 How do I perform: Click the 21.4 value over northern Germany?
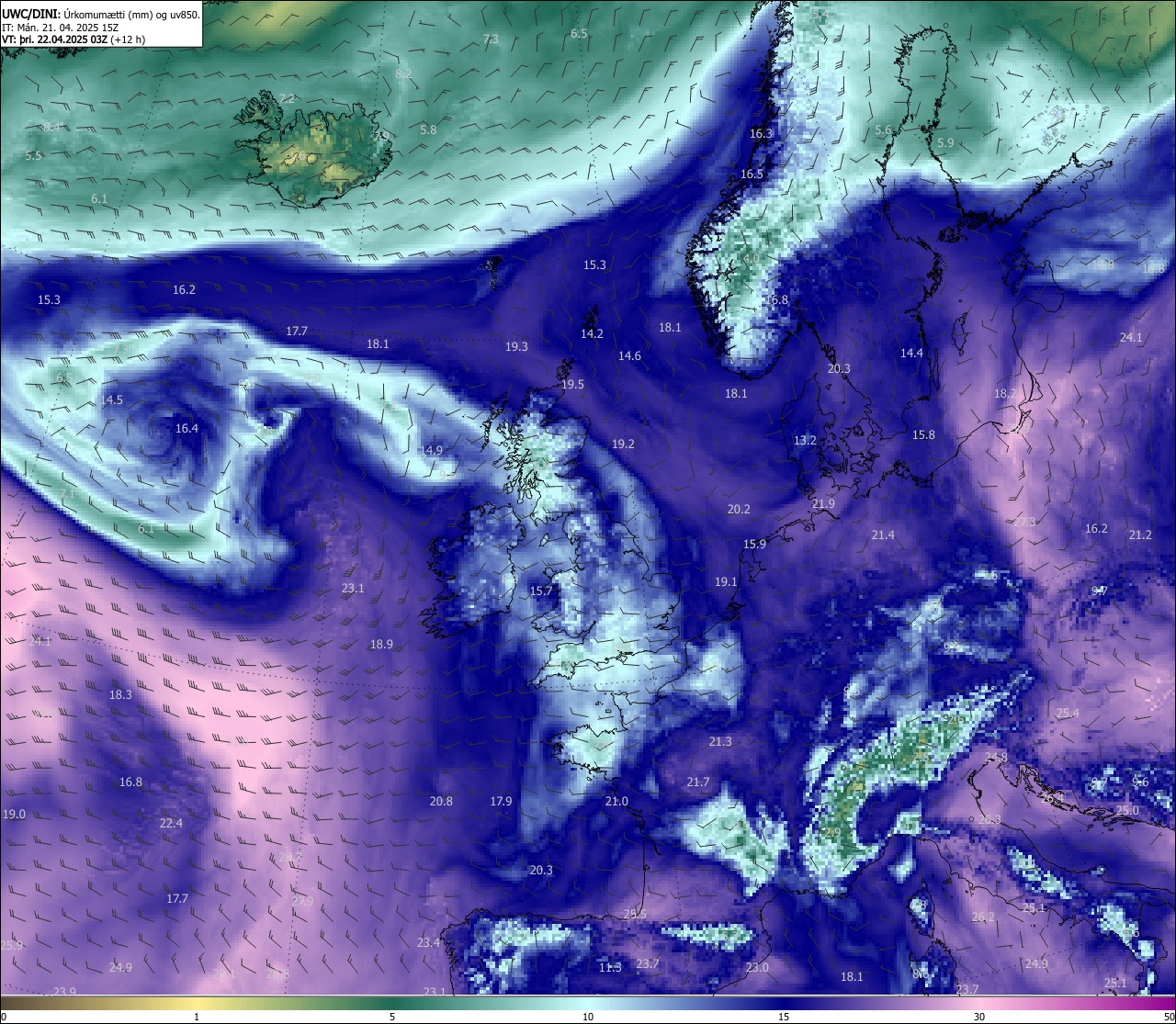[883, 535]
